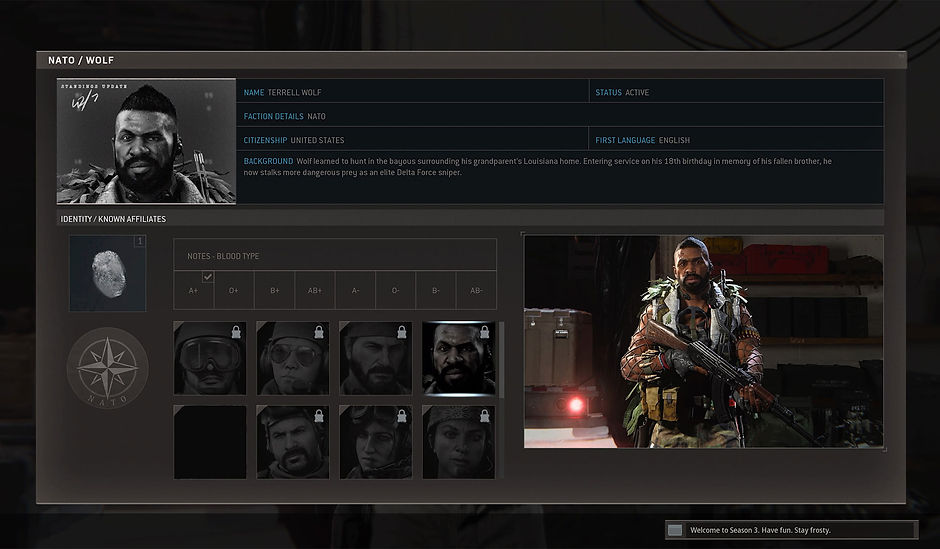The width and height of the screenshot is (940, 549).
Task: Select the AB+ blood type cell
Action: [315, 290]
